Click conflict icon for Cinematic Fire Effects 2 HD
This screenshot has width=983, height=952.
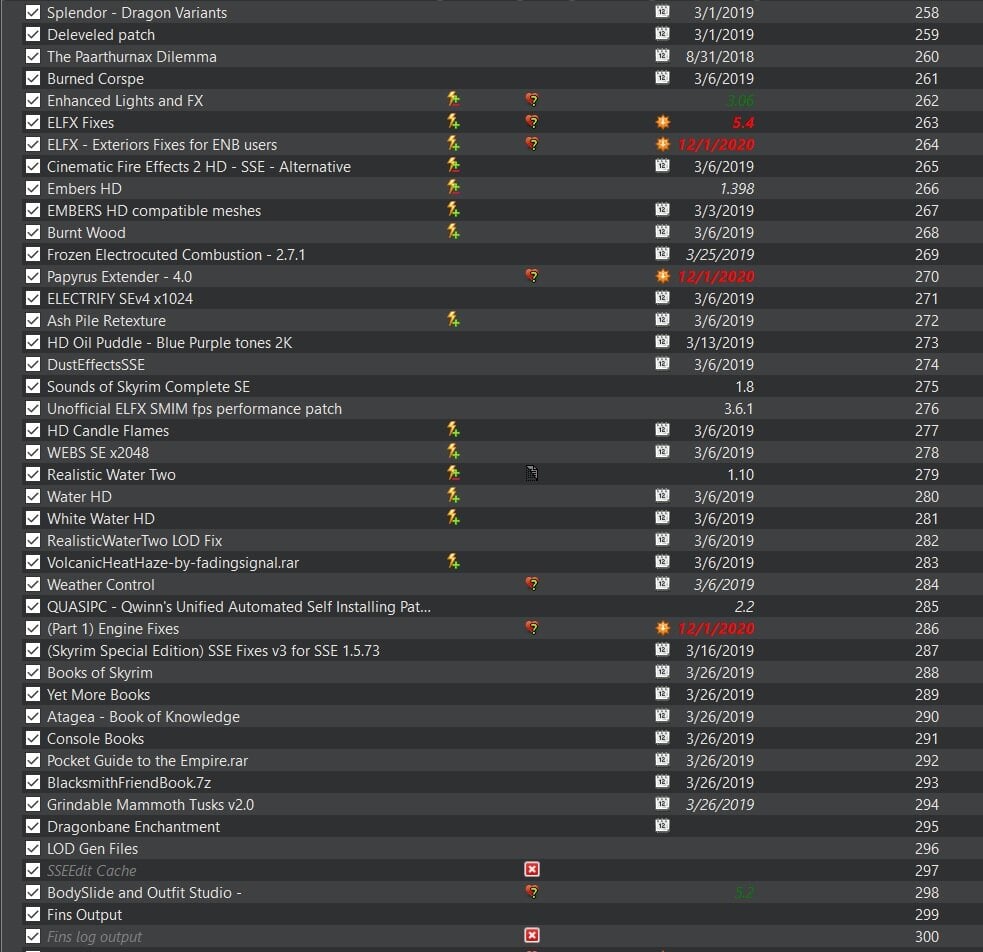coord(453,165)
